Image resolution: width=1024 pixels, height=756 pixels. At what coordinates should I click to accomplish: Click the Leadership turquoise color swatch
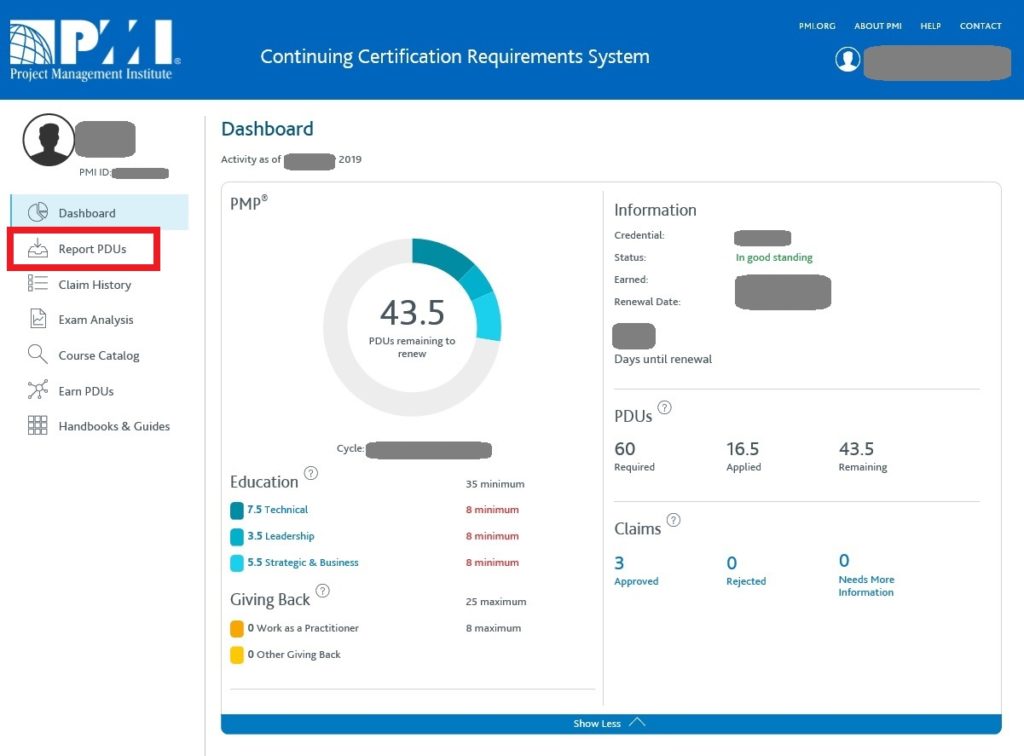[x=236, y=537]
